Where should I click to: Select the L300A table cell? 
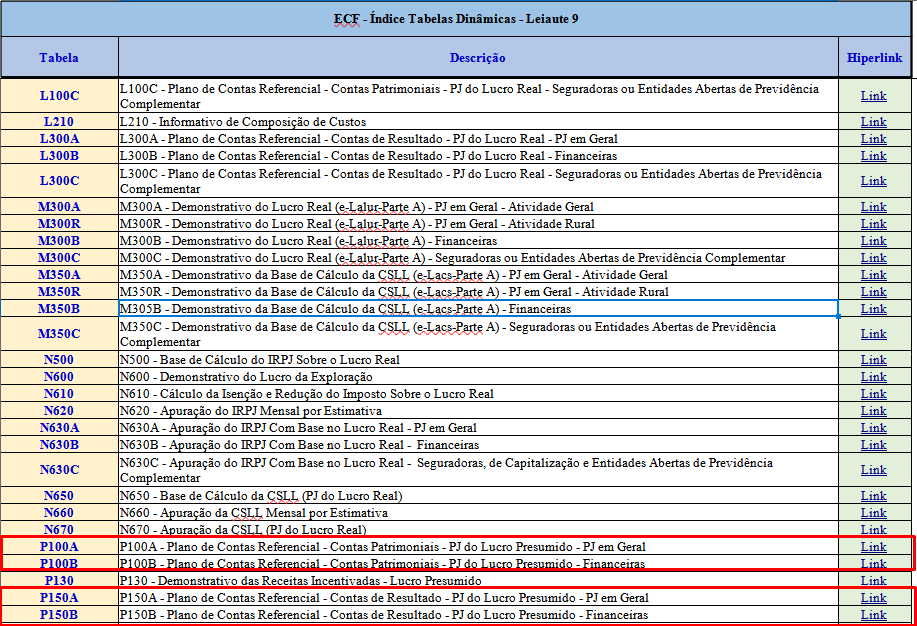pos(60,139)
